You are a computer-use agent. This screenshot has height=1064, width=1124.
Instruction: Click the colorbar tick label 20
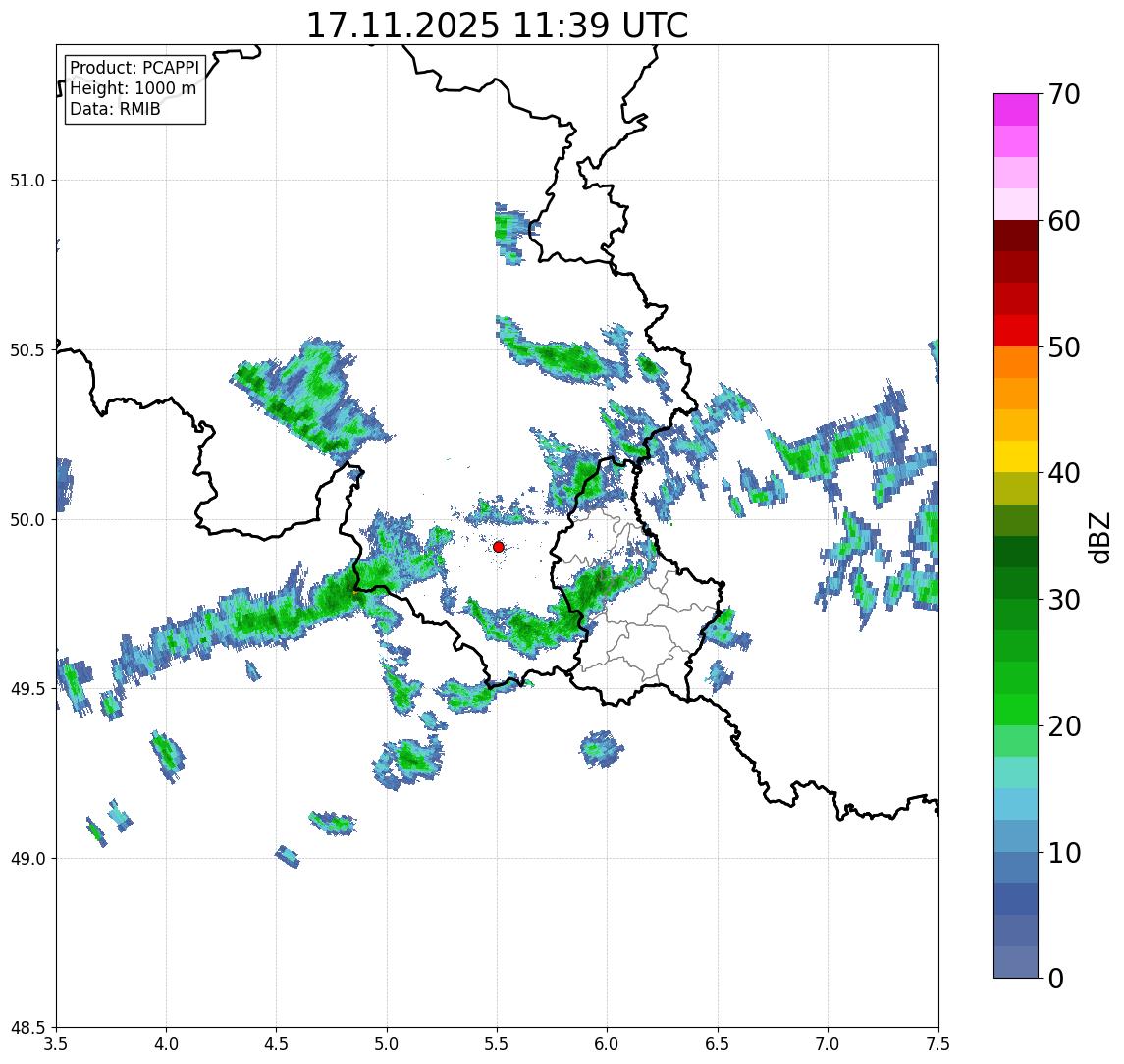click(1064, 725)
